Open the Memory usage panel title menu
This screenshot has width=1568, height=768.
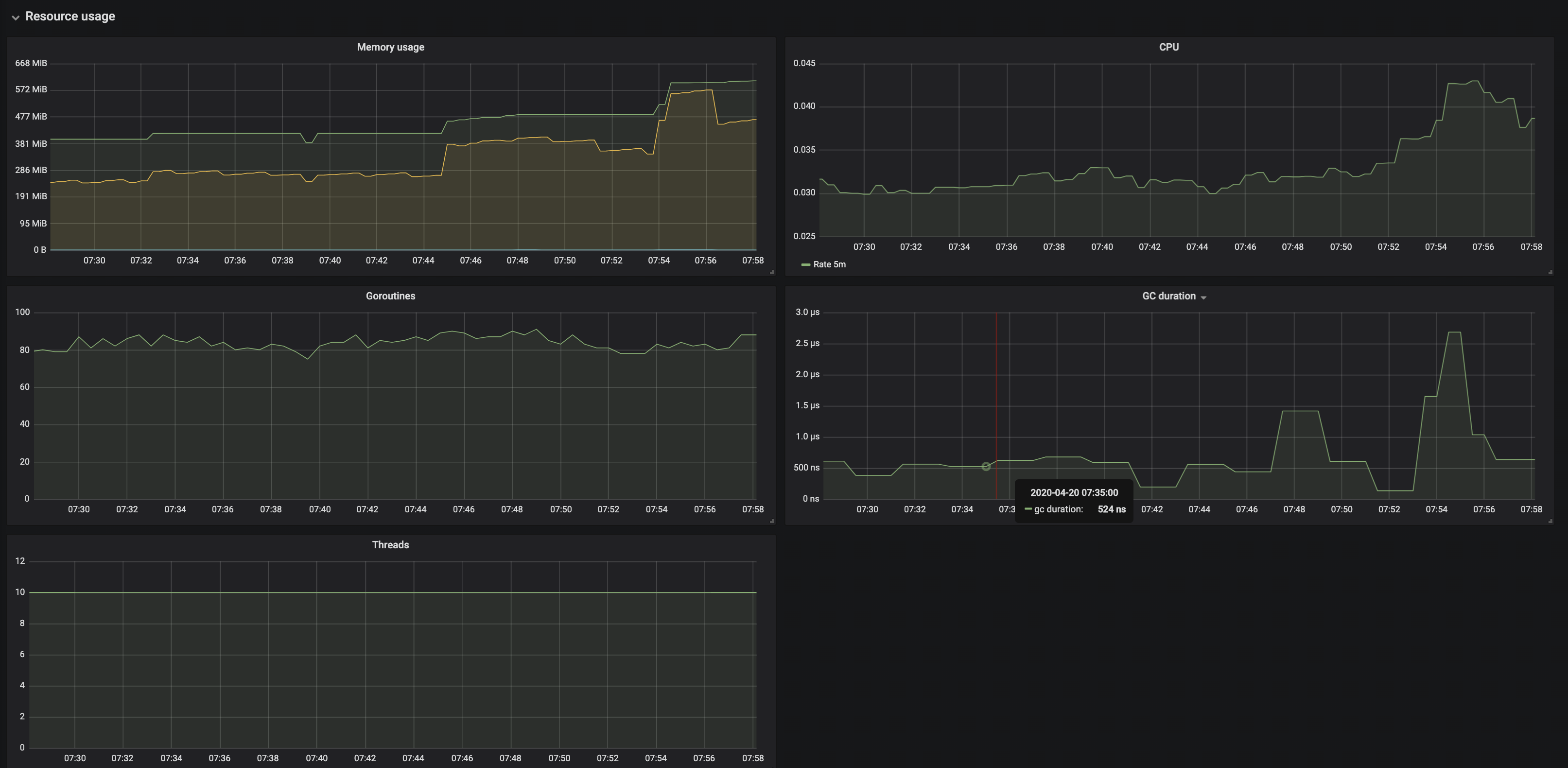[390, 47]
